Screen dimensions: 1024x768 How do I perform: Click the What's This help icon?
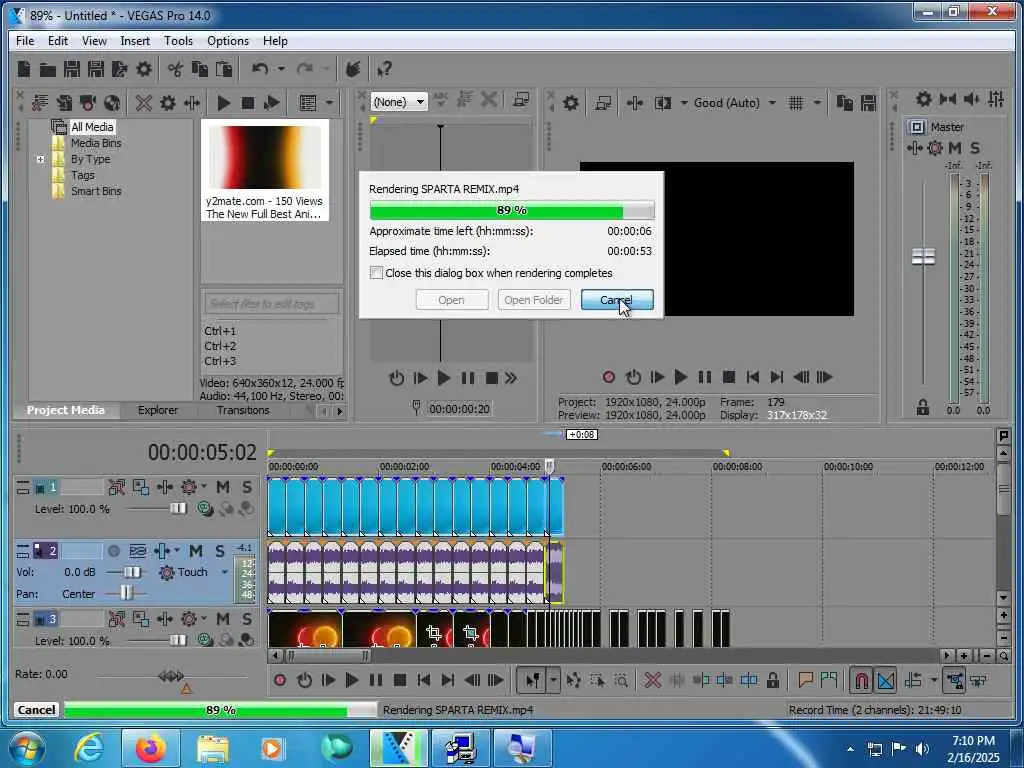(x=385, y=69)
